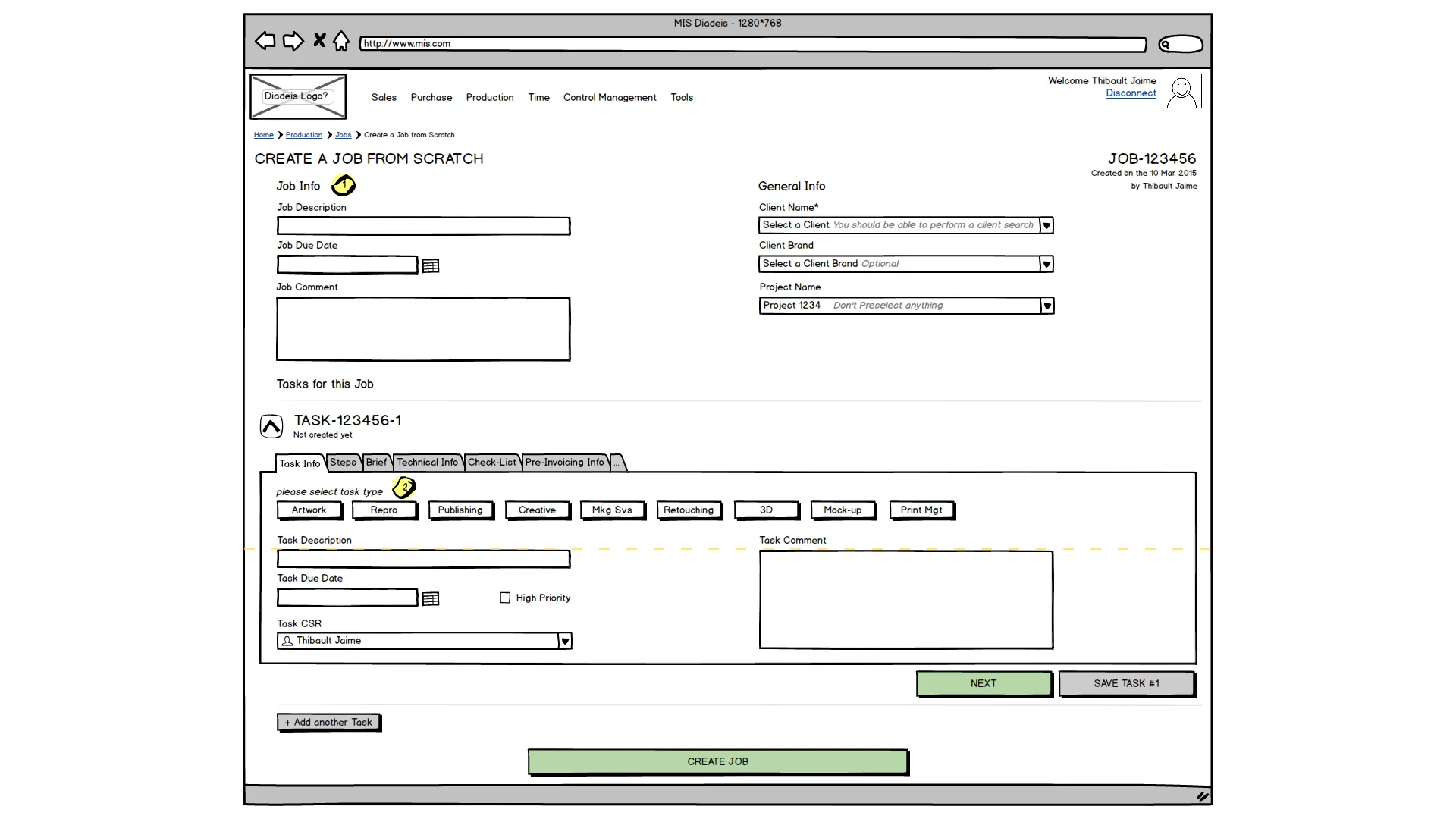Switch to the Steps tab
The image size is (1456, 819).
(343, 462)
